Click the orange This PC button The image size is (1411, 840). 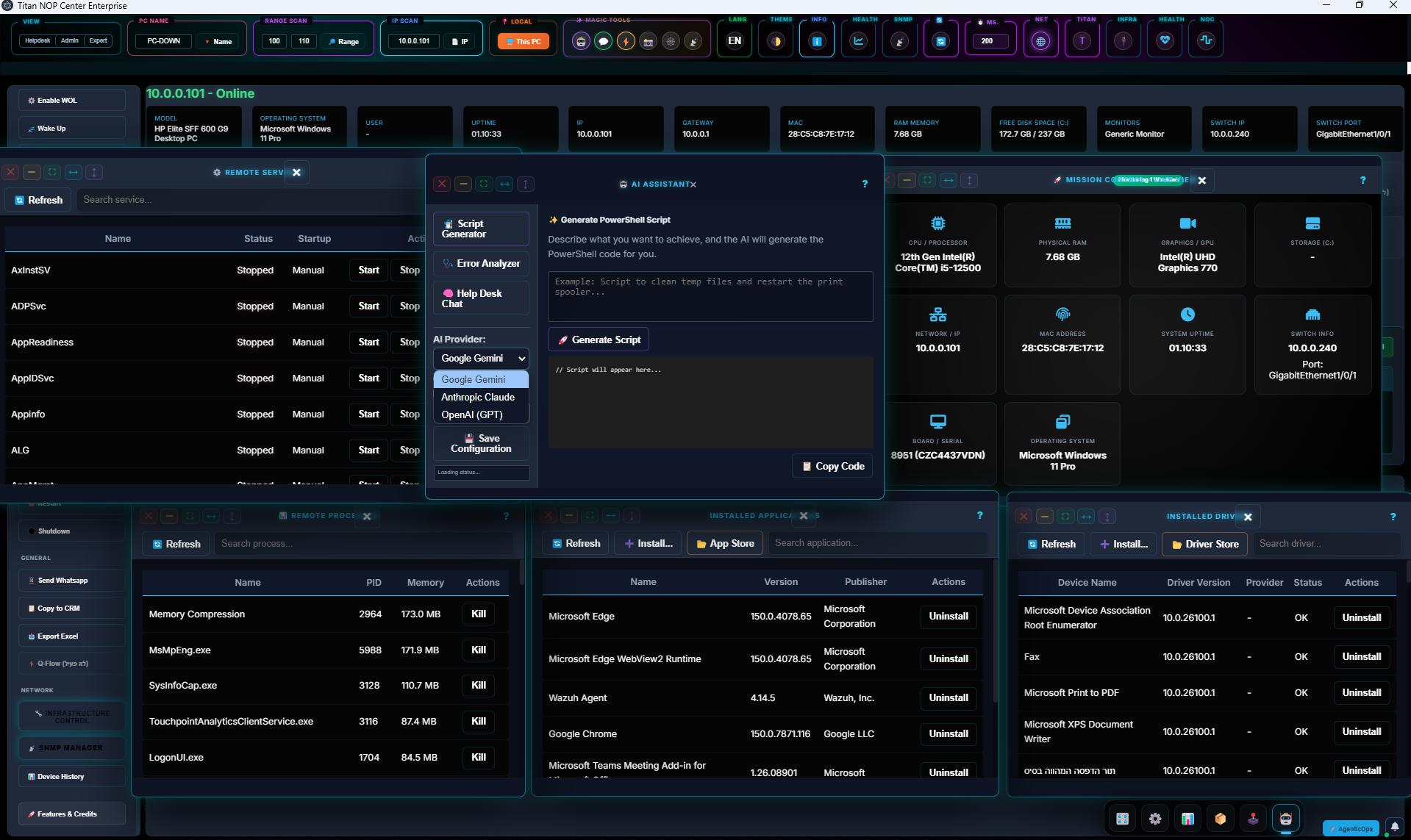523,42
